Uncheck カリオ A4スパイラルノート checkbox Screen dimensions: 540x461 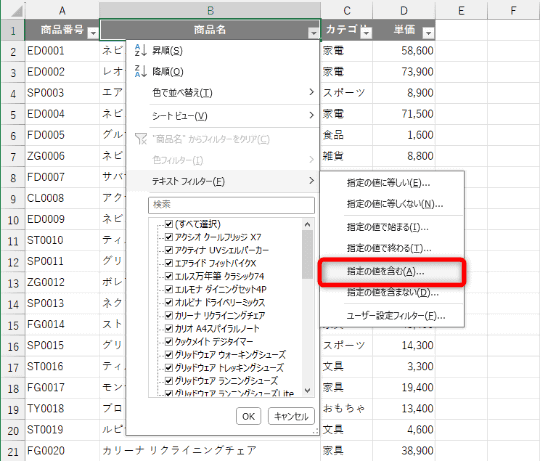point(169,328)
